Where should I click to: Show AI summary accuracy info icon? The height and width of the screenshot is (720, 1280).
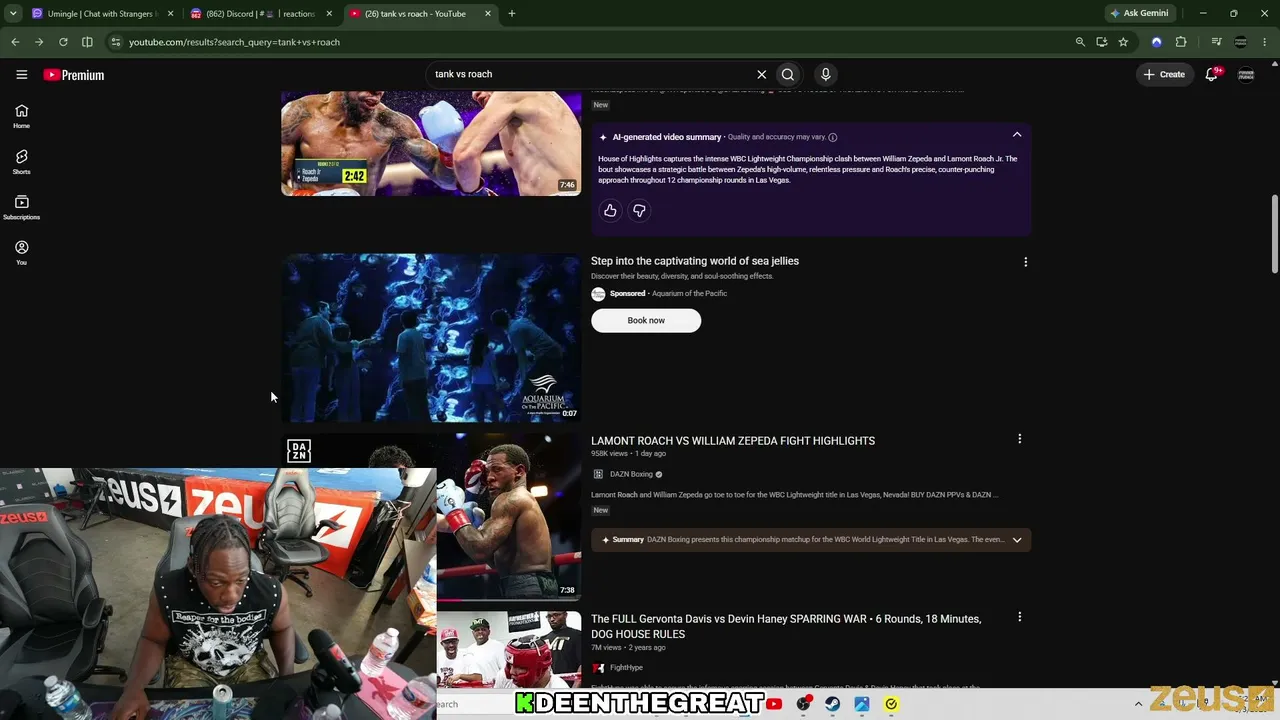coord(832,137)
